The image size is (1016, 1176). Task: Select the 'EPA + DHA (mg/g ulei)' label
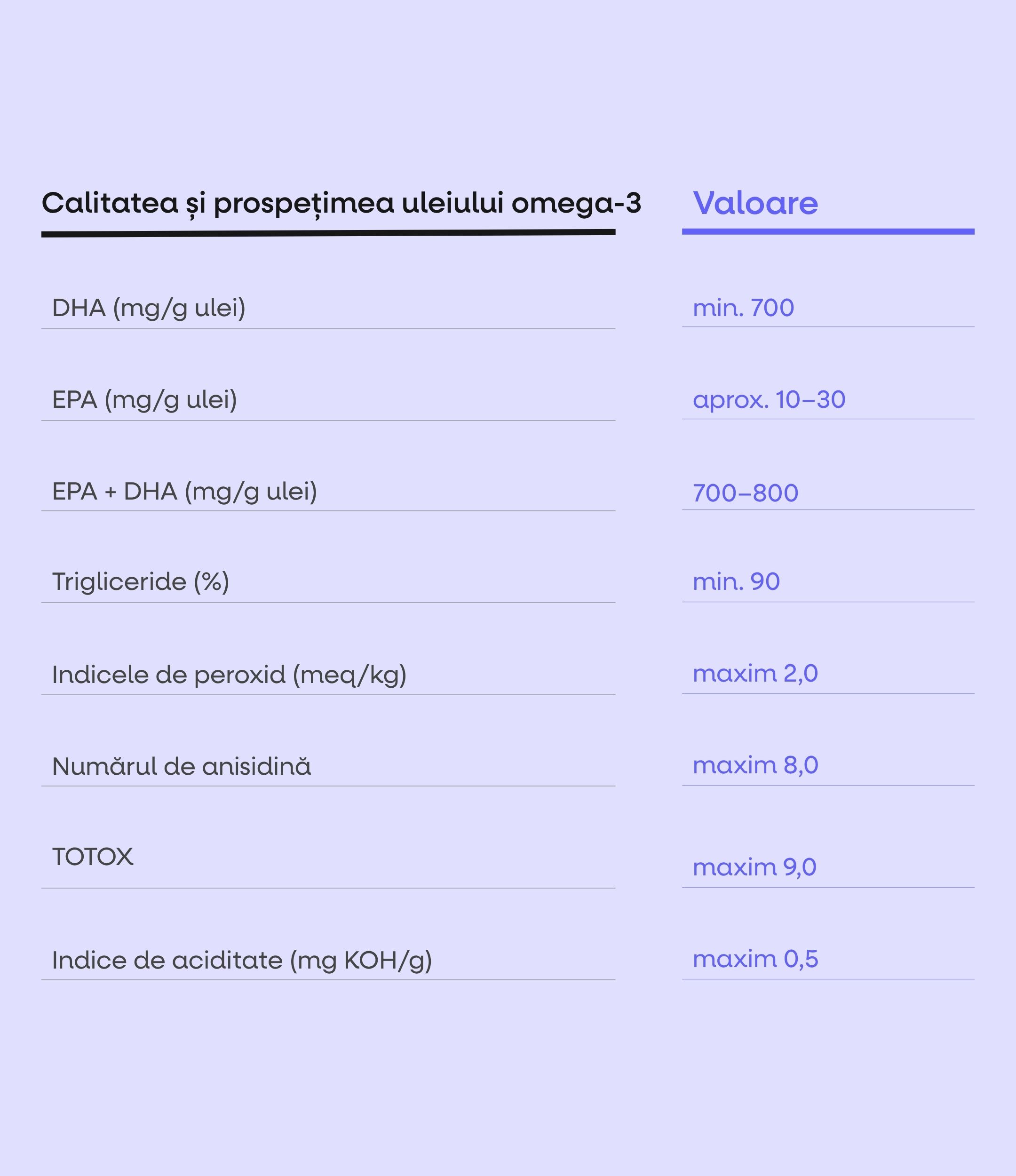tap(184, 492)
